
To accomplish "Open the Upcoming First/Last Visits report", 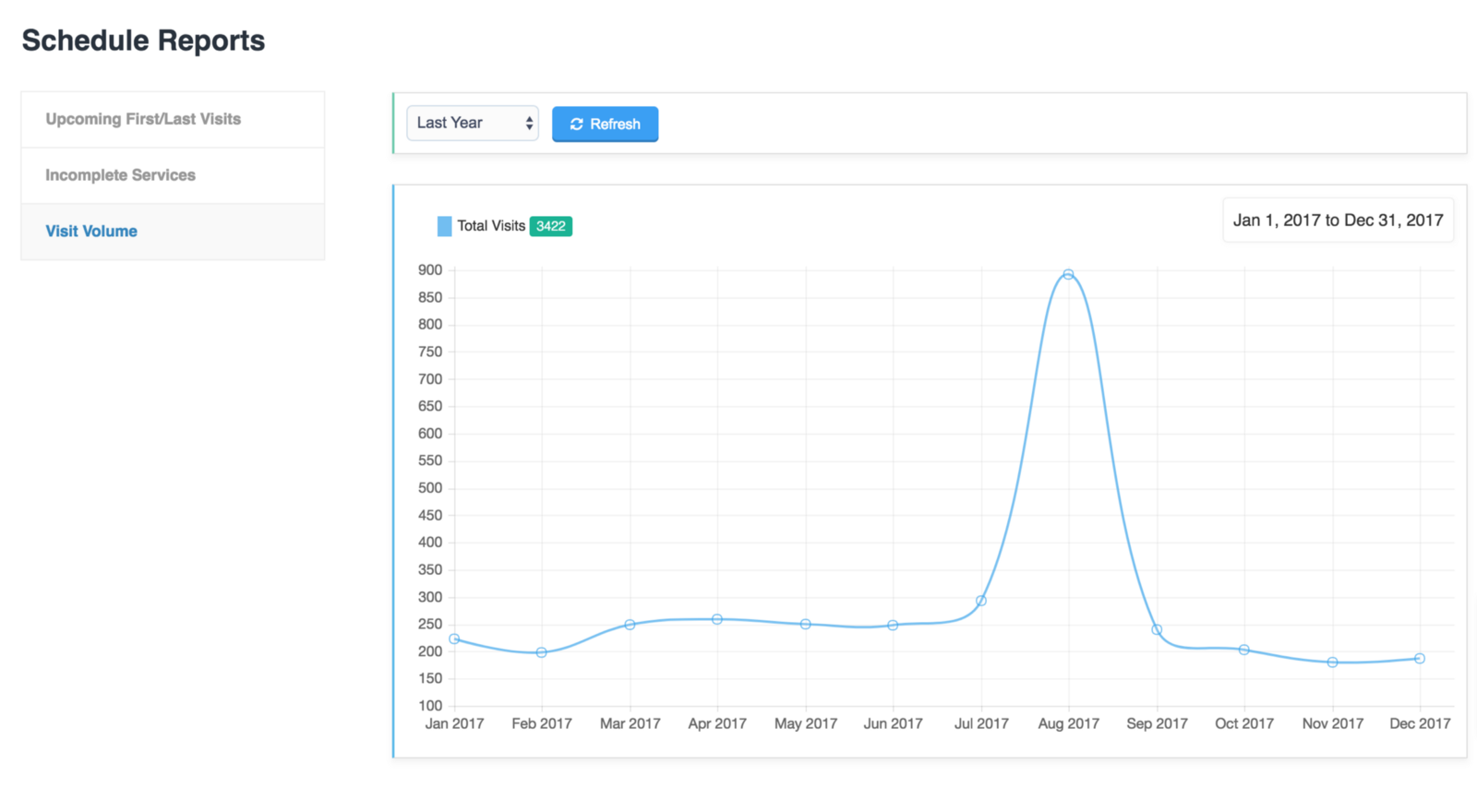I will (x=173, y=119).
